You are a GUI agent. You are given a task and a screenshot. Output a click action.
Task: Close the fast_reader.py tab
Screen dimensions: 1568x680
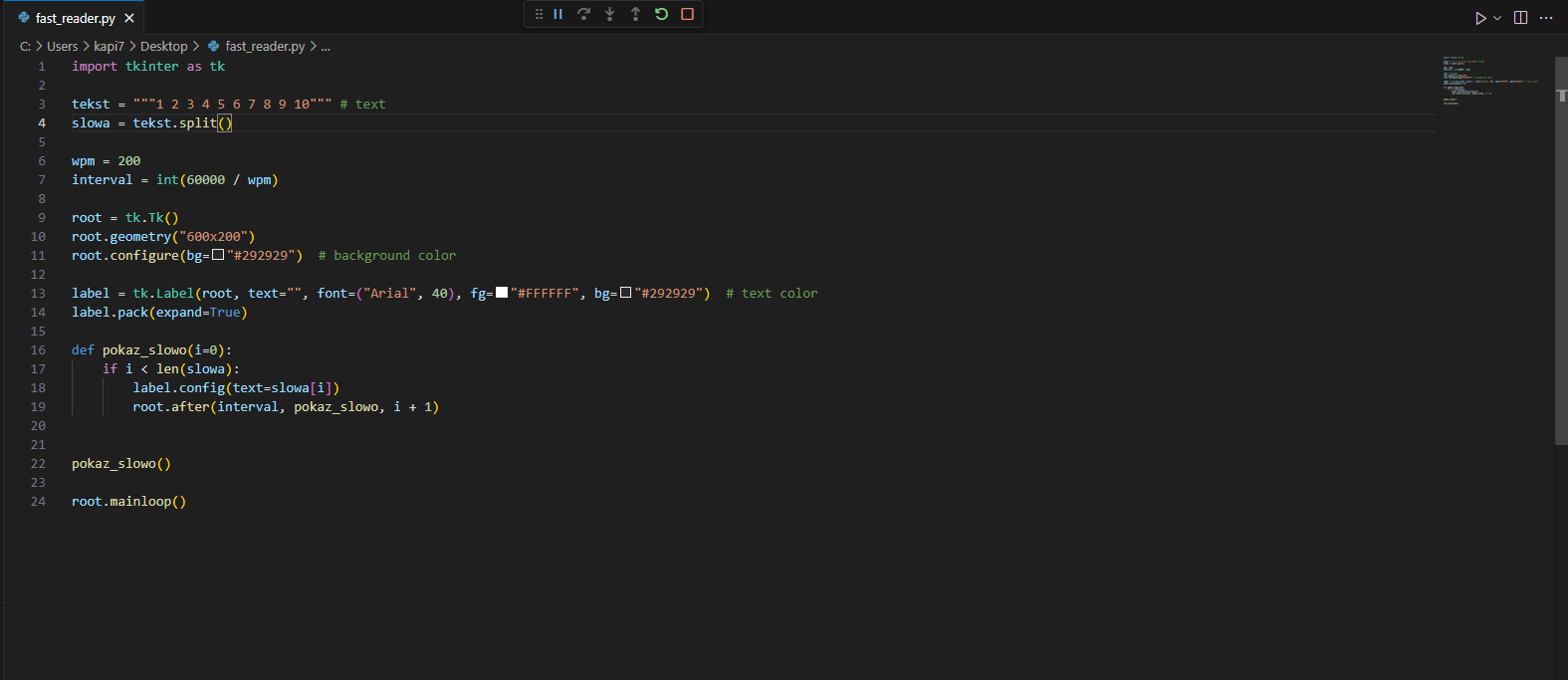tap(129, 18)
